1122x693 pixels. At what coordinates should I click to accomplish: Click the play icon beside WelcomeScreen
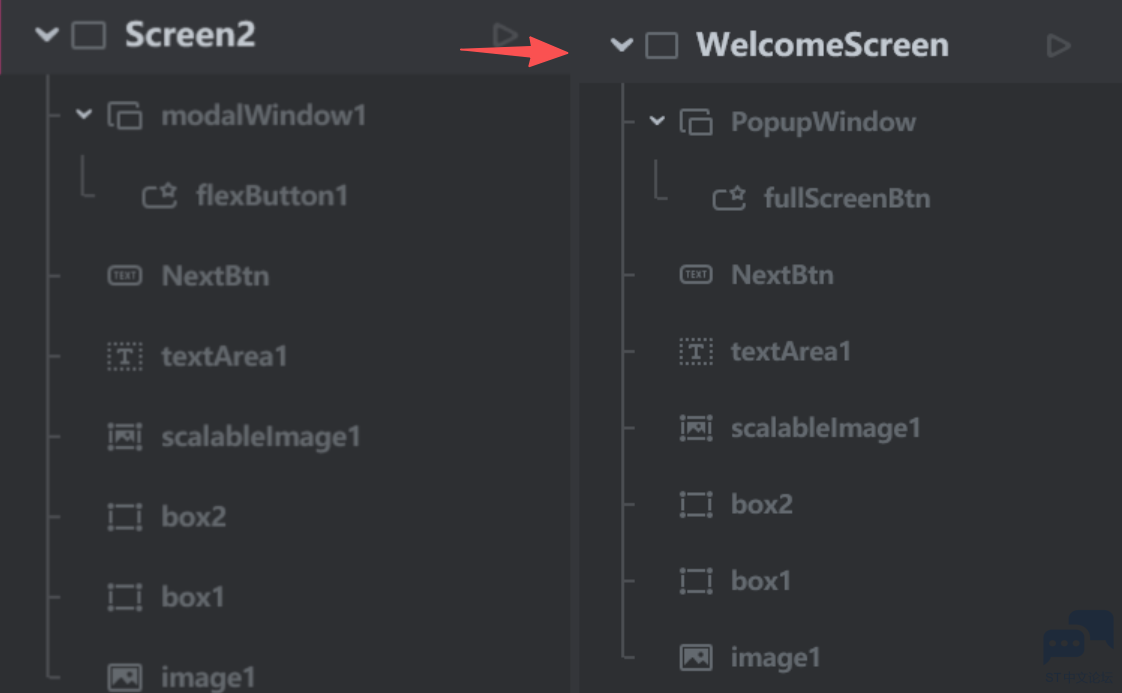pos(1057,45)
